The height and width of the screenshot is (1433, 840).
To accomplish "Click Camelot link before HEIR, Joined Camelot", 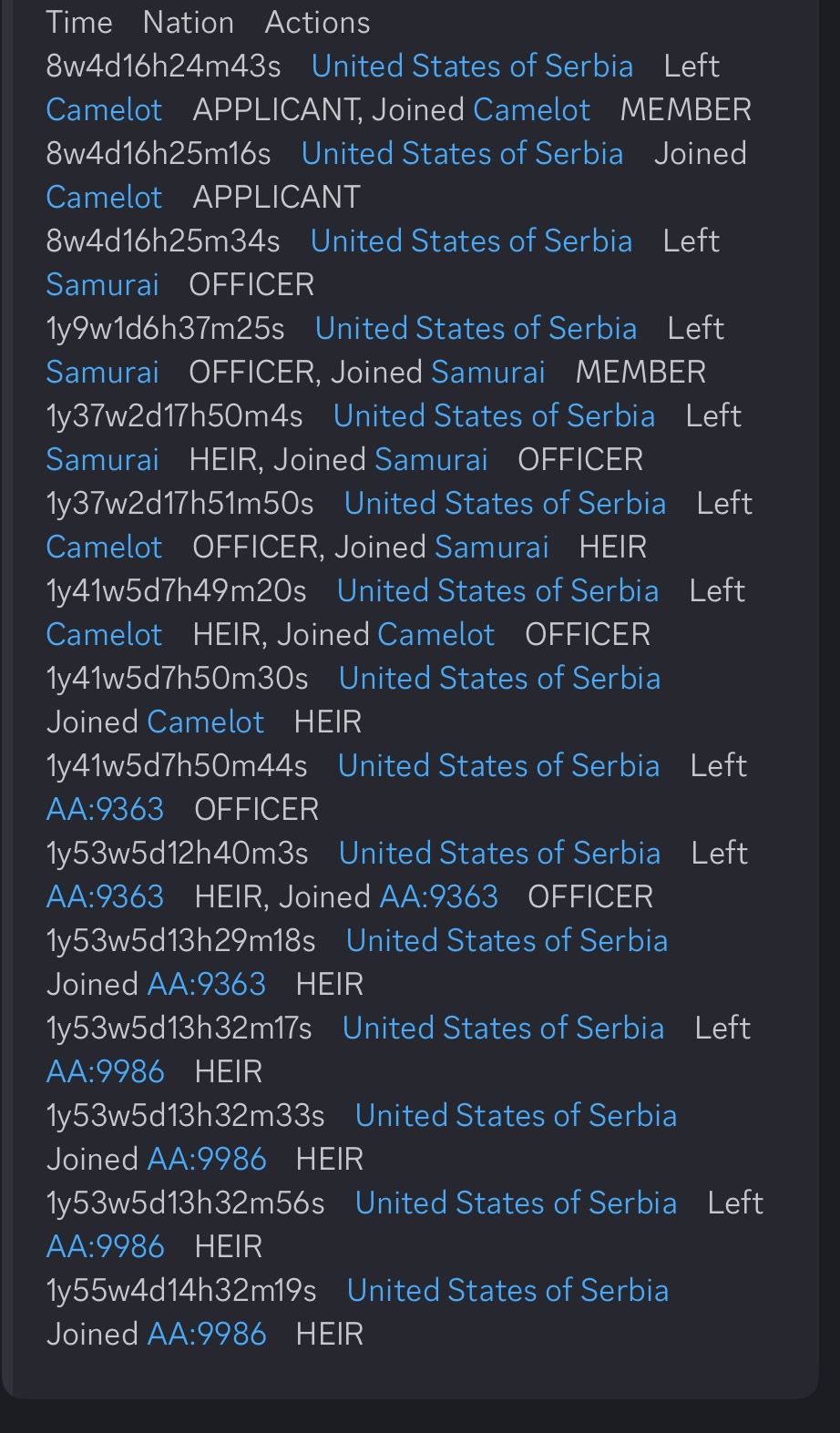I will pos(104,635).
